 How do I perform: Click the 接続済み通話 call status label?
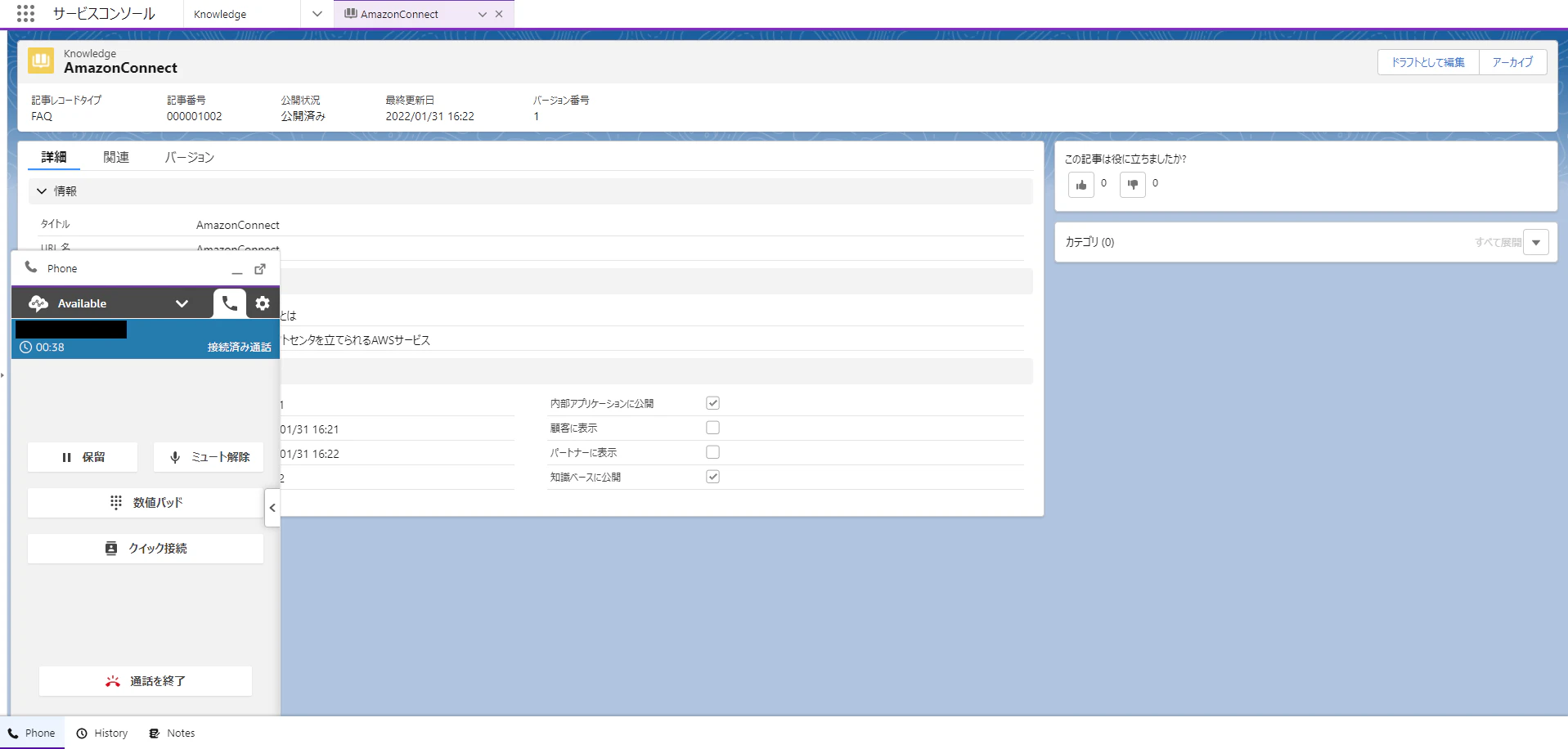click(x=239, y=348)
